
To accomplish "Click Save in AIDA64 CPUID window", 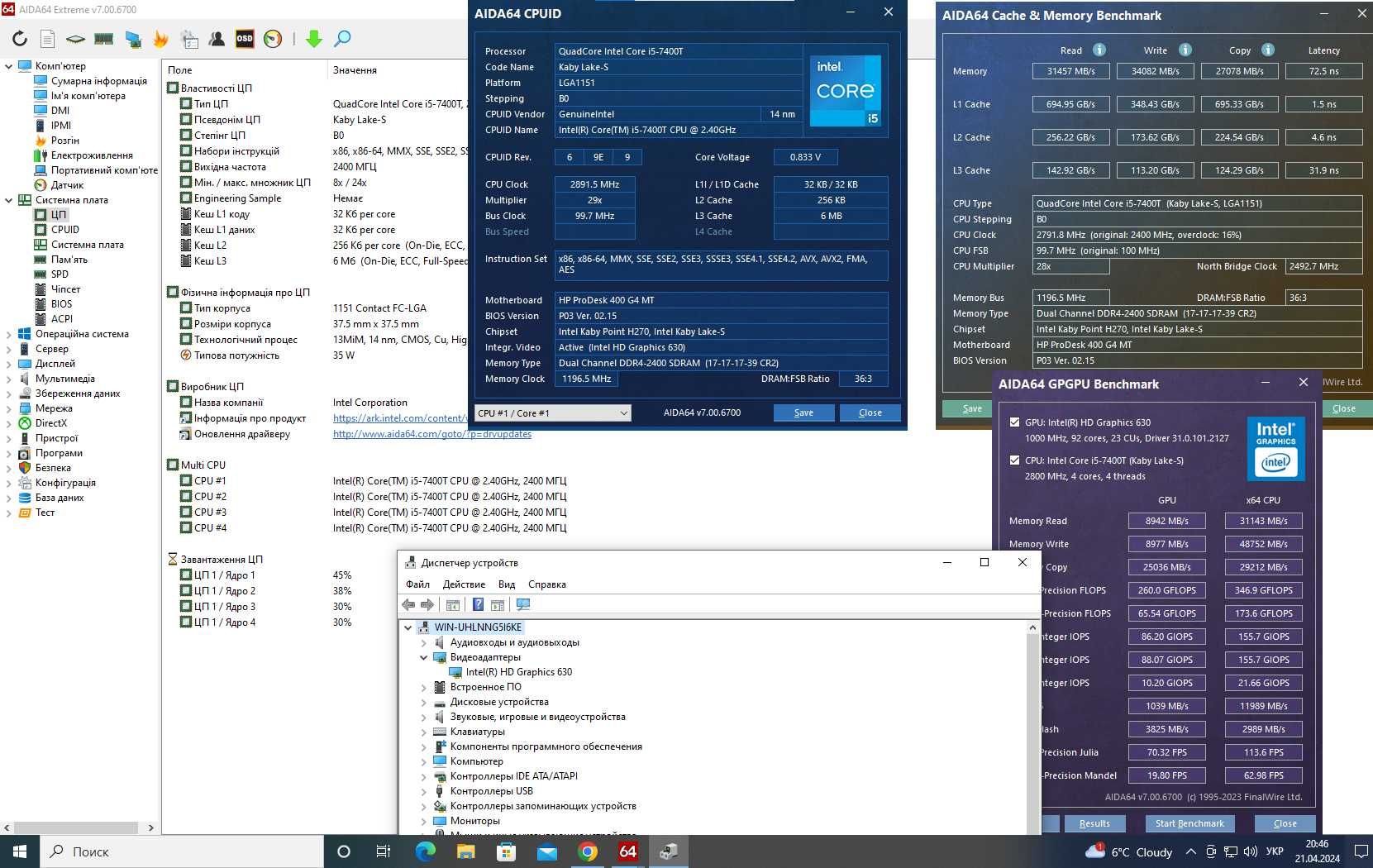I will coord(803,413).
